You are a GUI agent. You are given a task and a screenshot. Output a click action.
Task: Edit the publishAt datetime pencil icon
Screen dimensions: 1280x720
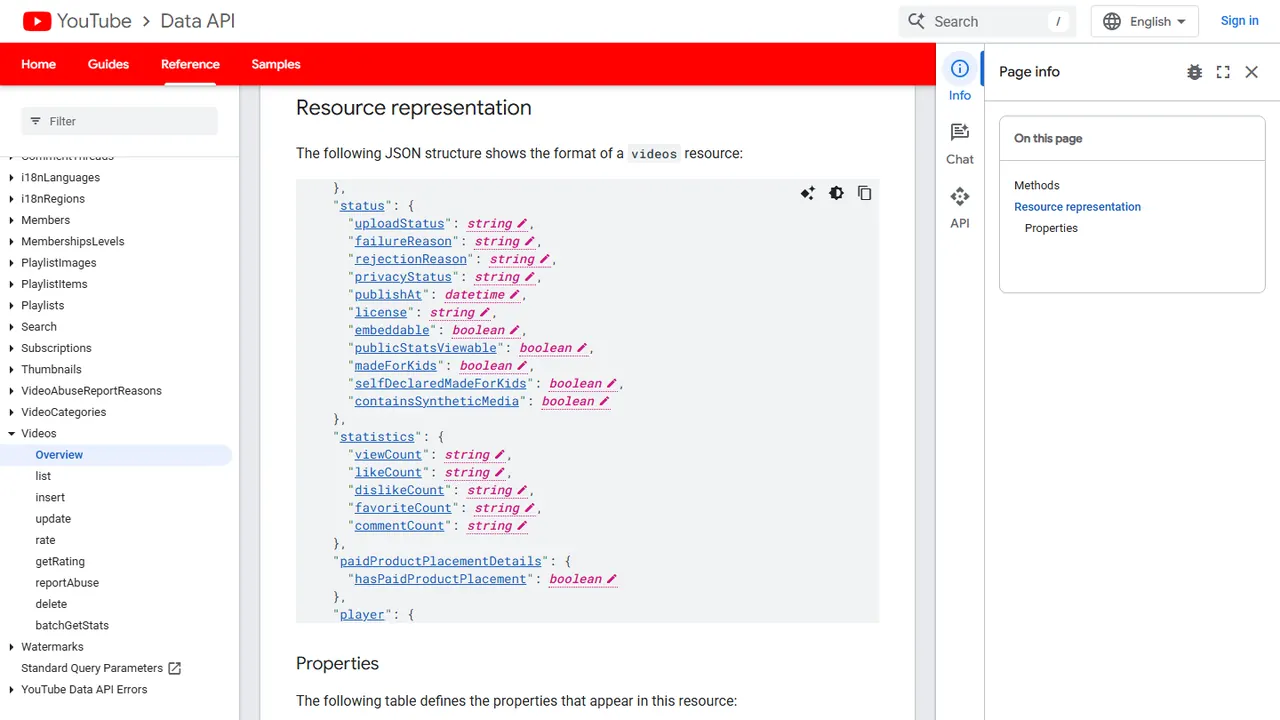pos(514,295)
